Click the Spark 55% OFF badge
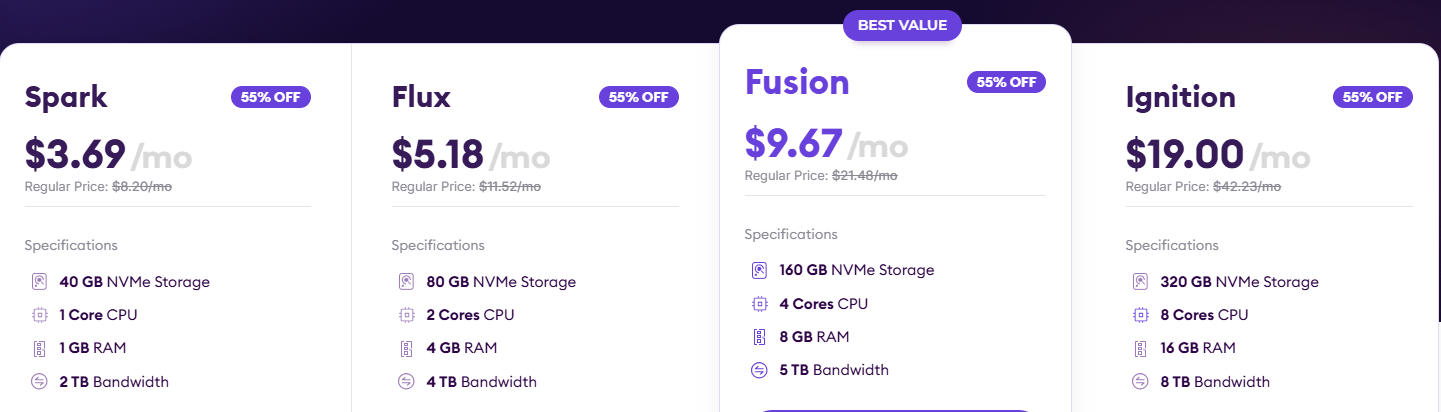Screen dimensions: 1441x412 point(271,97)
